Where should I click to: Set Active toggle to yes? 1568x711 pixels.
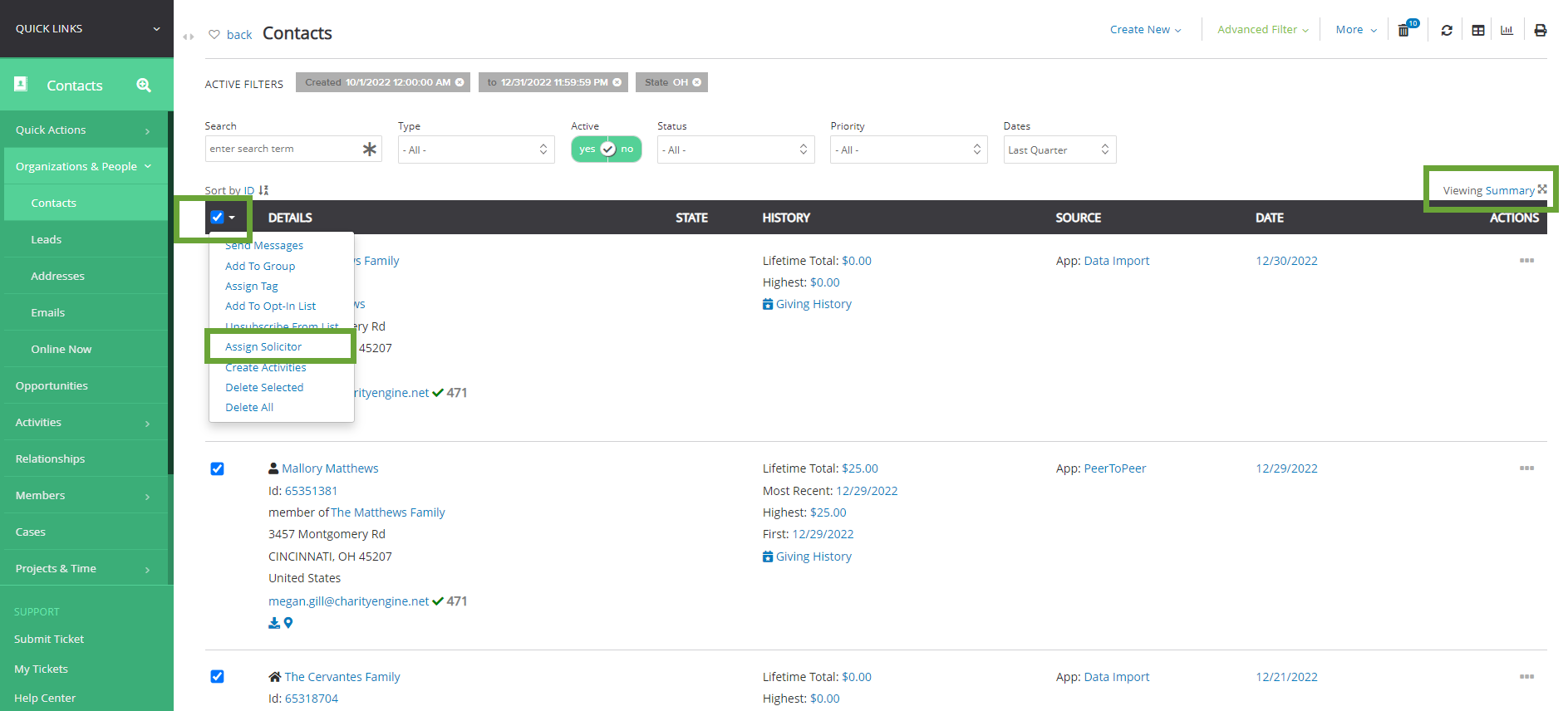point(587,150)
